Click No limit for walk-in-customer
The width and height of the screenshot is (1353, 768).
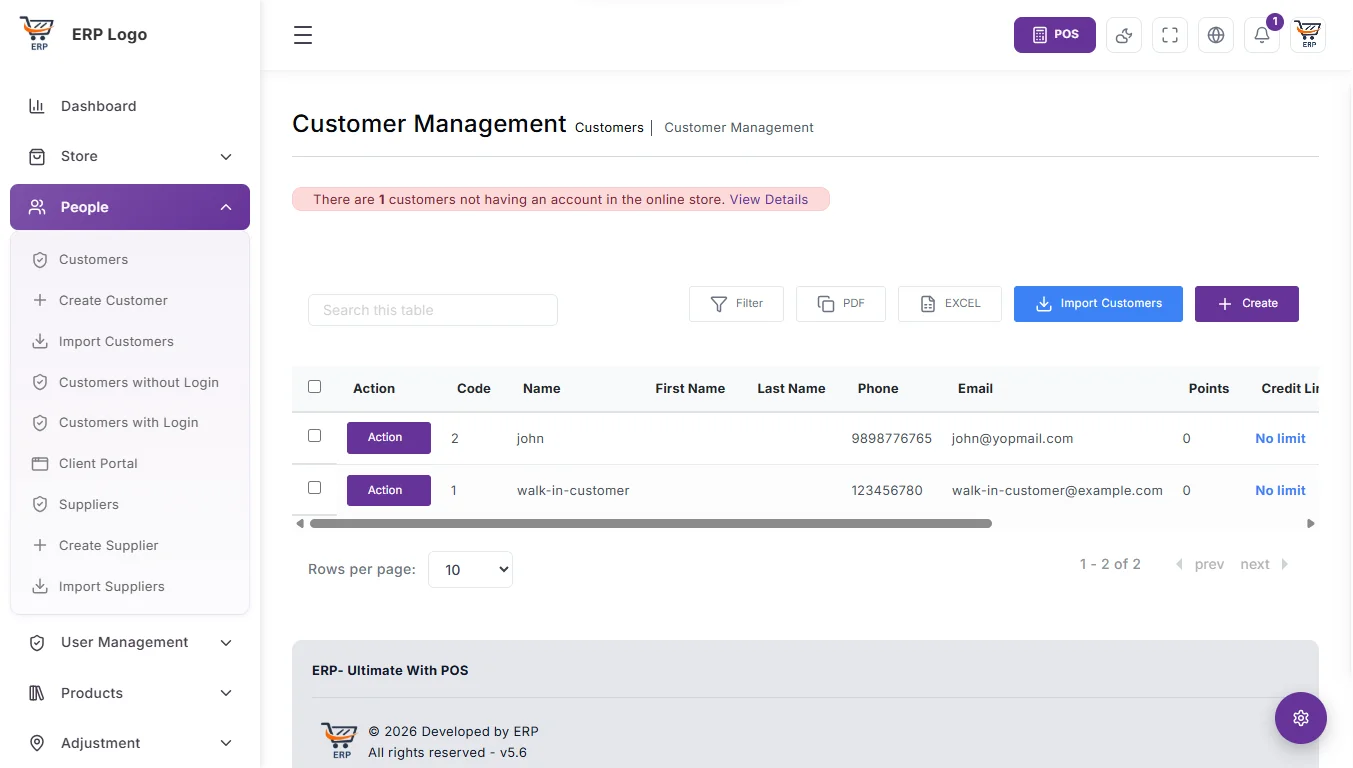point(1281,490)
